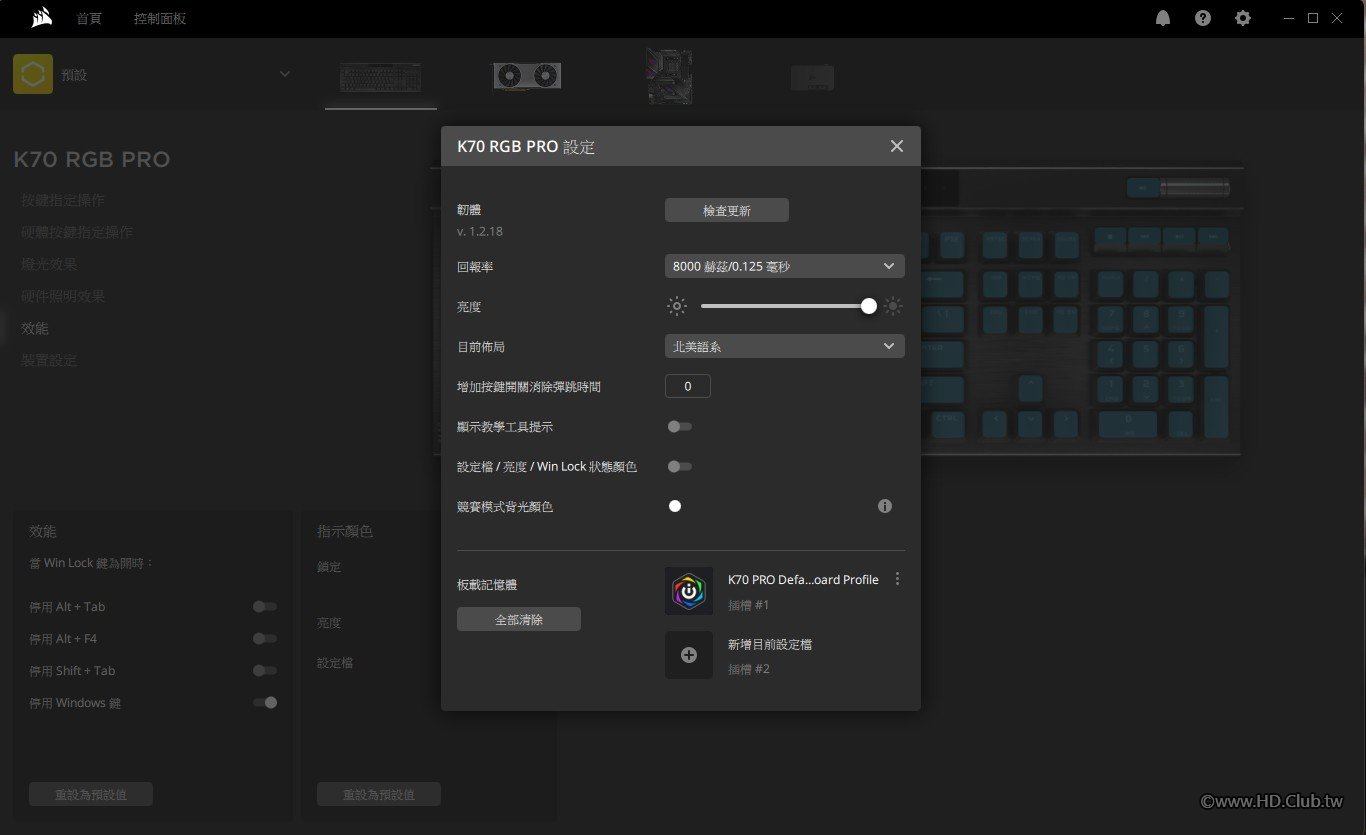Expand the 預設 profile dropdown
This screenshot has width=1366, height=835.
pos(285,74)
